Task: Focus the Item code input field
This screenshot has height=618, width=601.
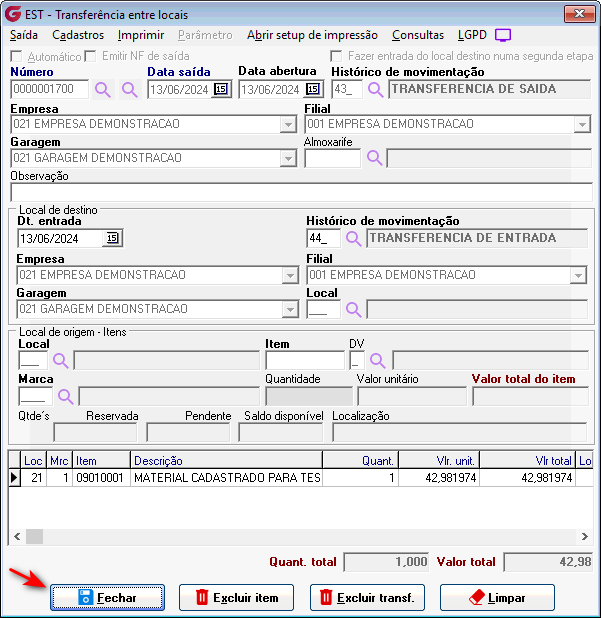Action: pyautogui.click(x=305, y=360)
